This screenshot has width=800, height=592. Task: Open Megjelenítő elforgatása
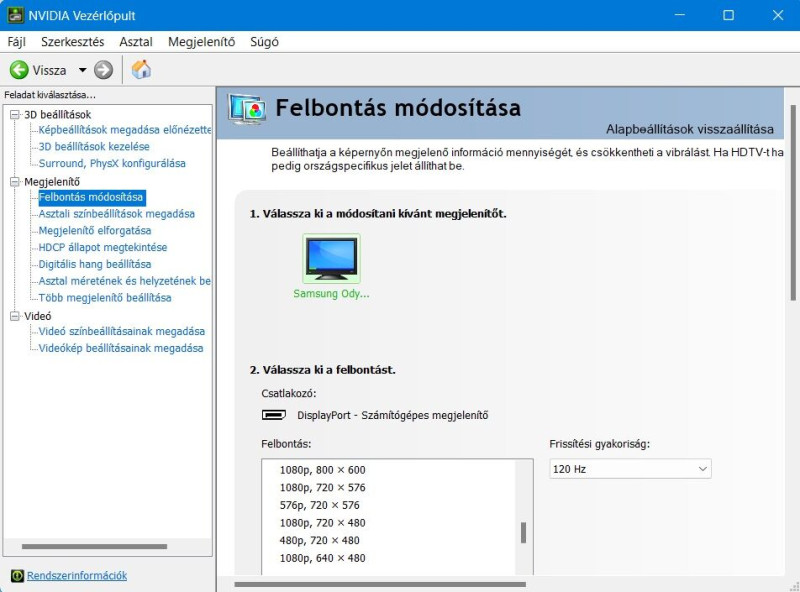point(95,231)
